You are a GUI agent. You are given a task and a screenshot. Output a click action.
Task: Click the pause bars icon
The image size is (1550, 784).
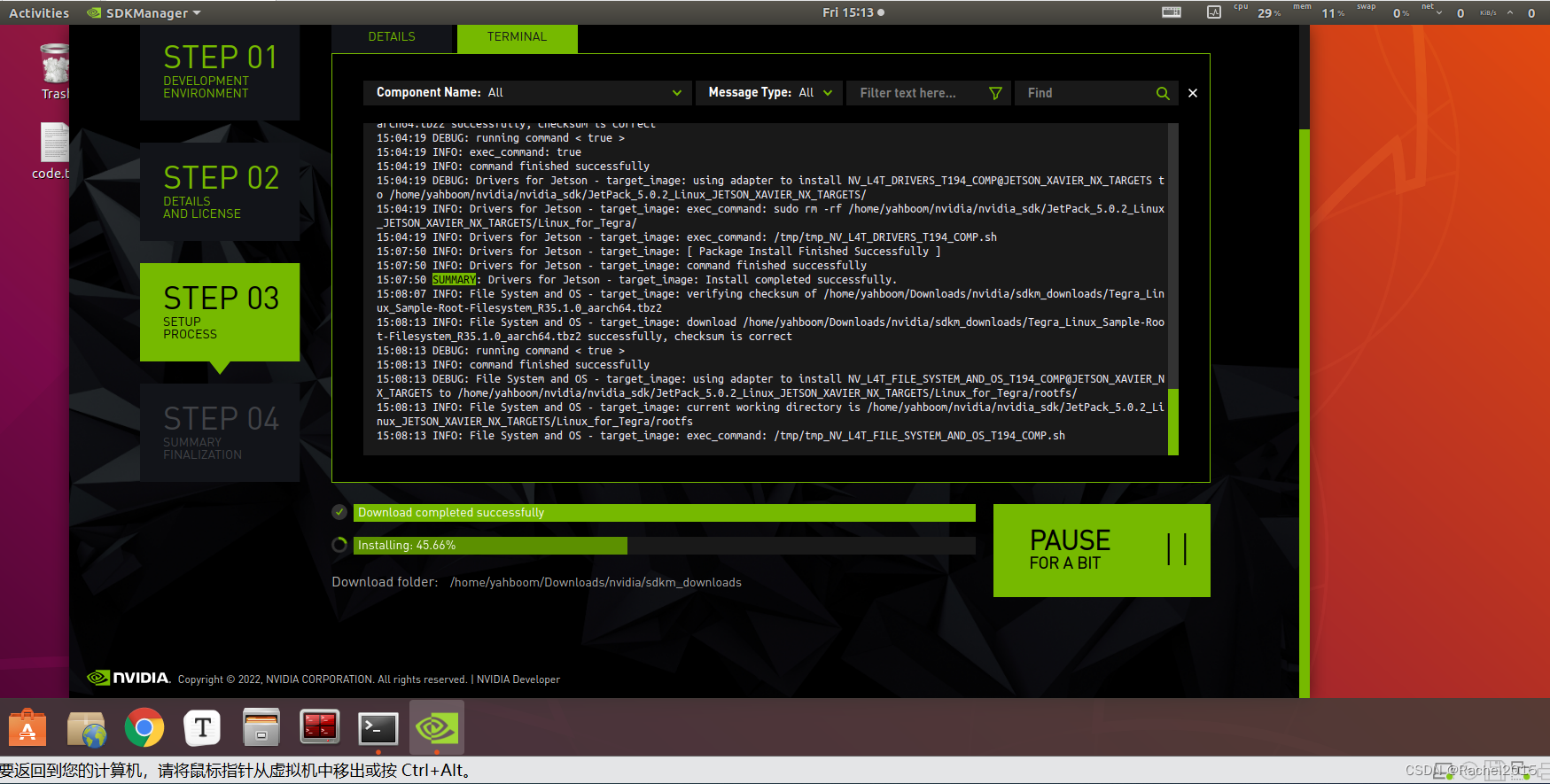(1177, 549)
